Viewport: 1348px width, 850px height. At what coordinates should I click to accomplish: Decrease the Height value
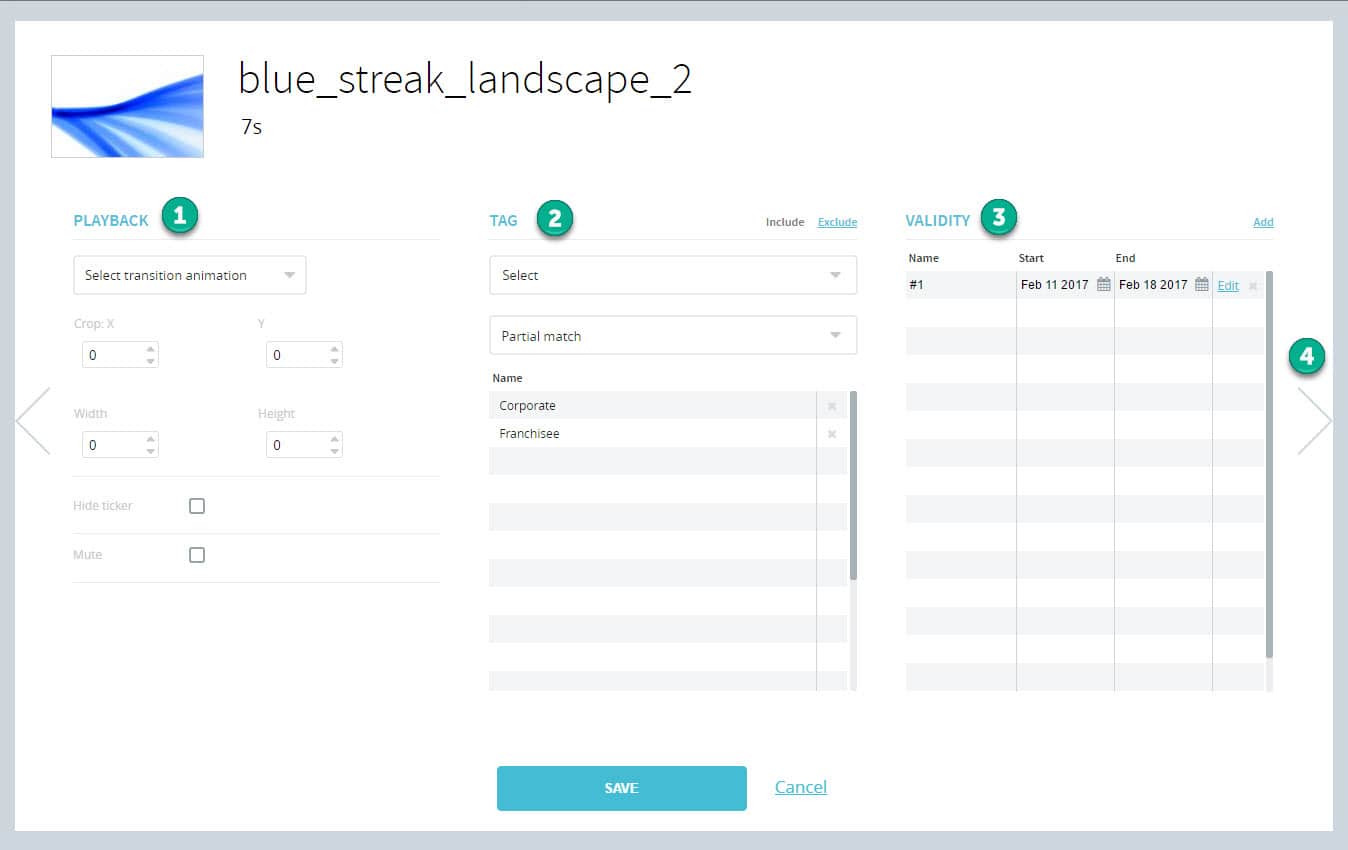point(334,451)
